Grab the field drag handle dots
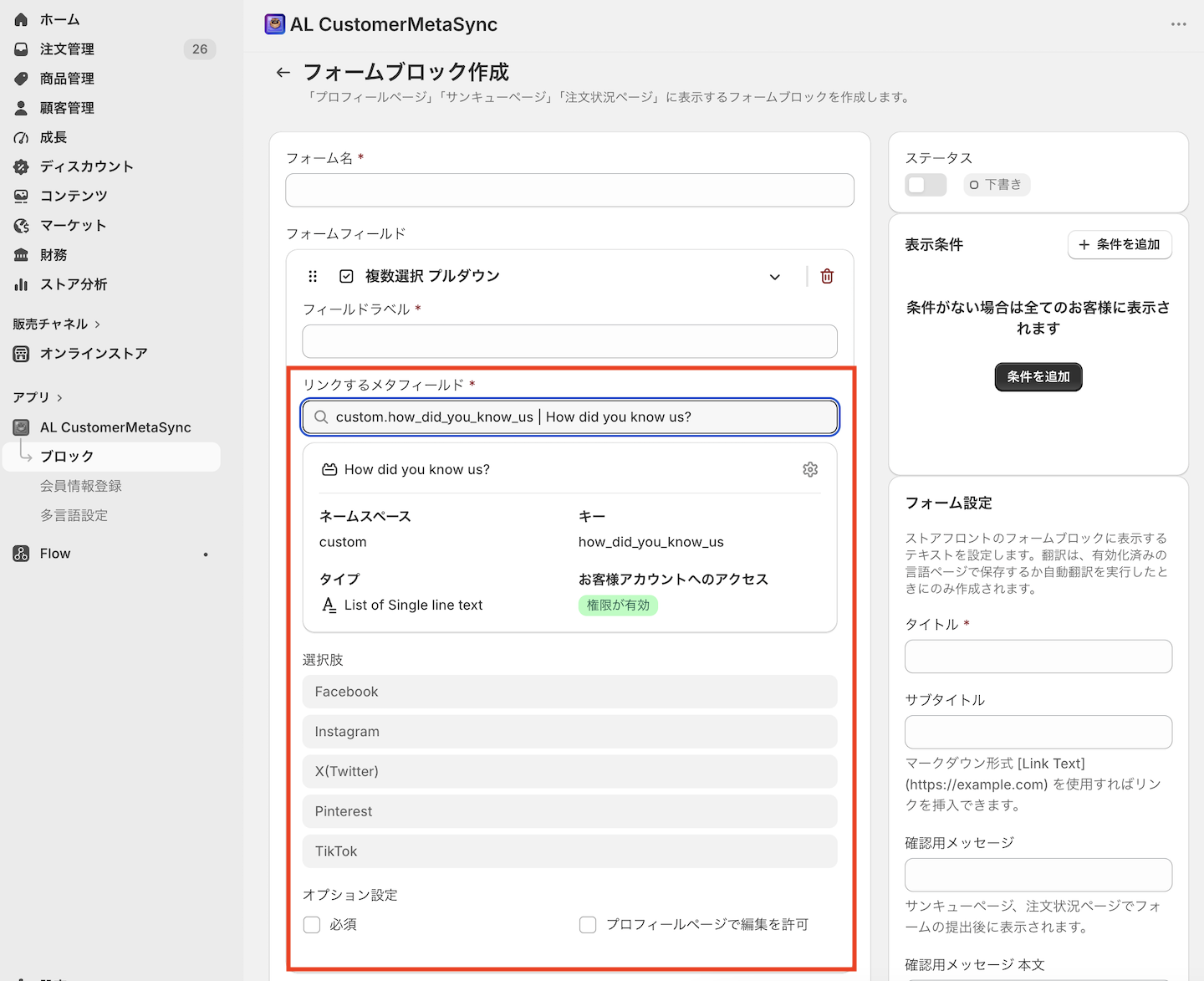The height and width of the screenshot is (981, 1204). coord(313,276)
